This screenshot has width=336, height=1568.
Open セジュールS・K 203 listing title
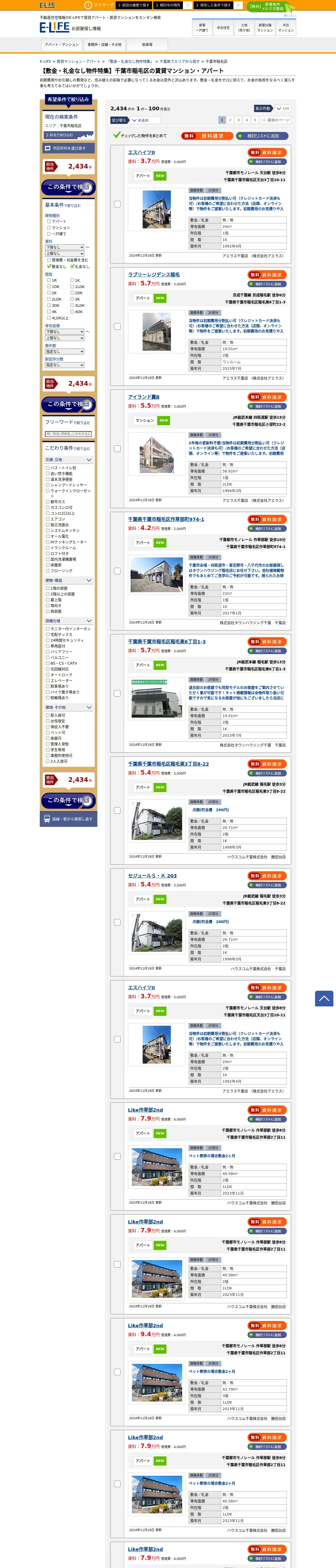coord(153,876)
